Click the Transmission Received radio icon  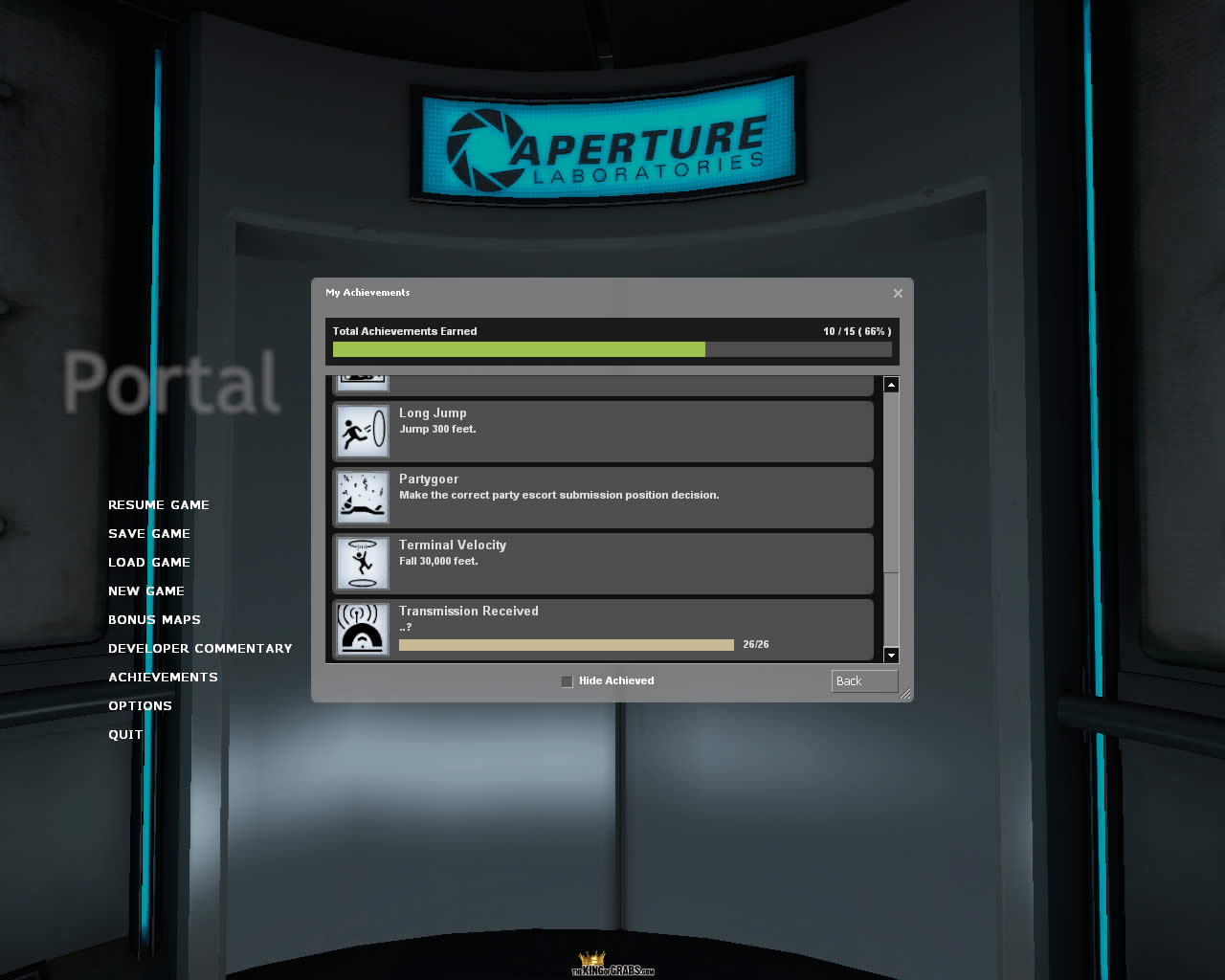(x=363, y=629)
